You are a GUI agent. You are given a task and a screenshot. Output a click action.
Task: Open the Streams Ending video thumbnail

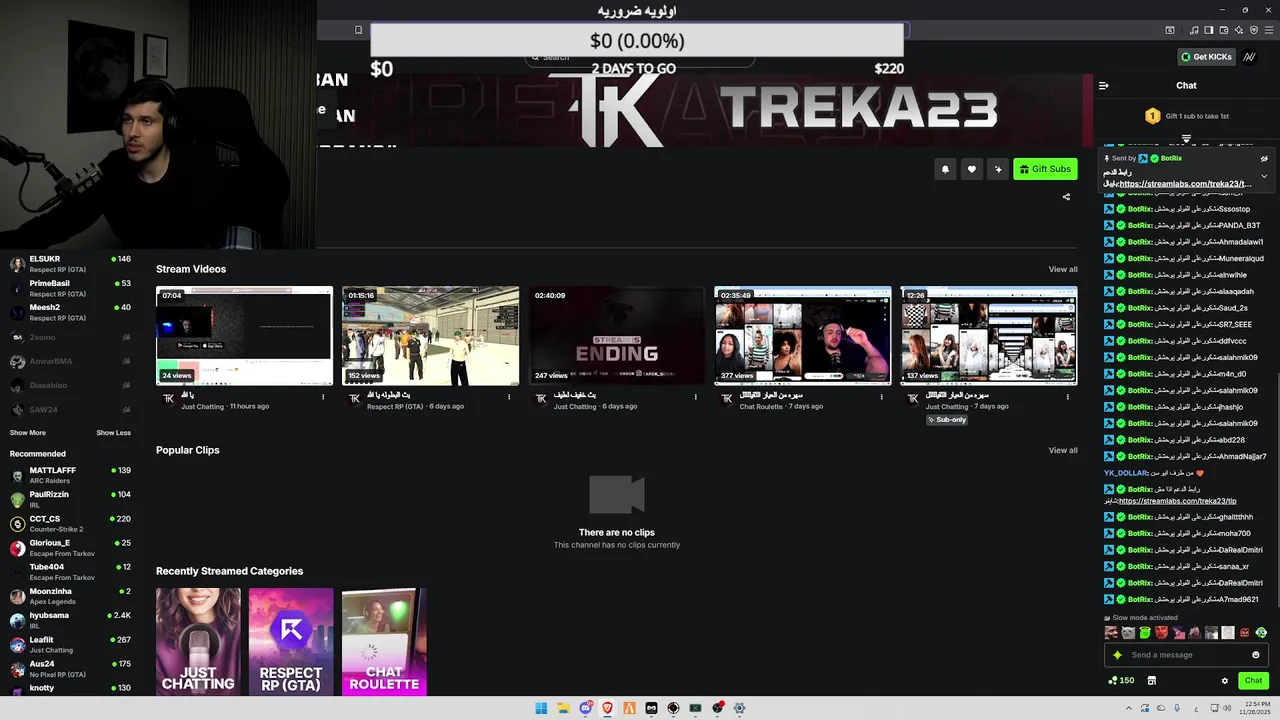tap(617, 336)
